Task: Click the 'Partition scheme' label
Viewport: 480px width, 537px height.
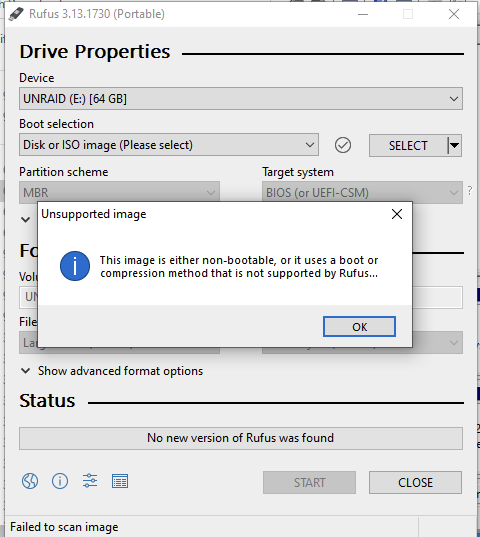Action: 64,172
